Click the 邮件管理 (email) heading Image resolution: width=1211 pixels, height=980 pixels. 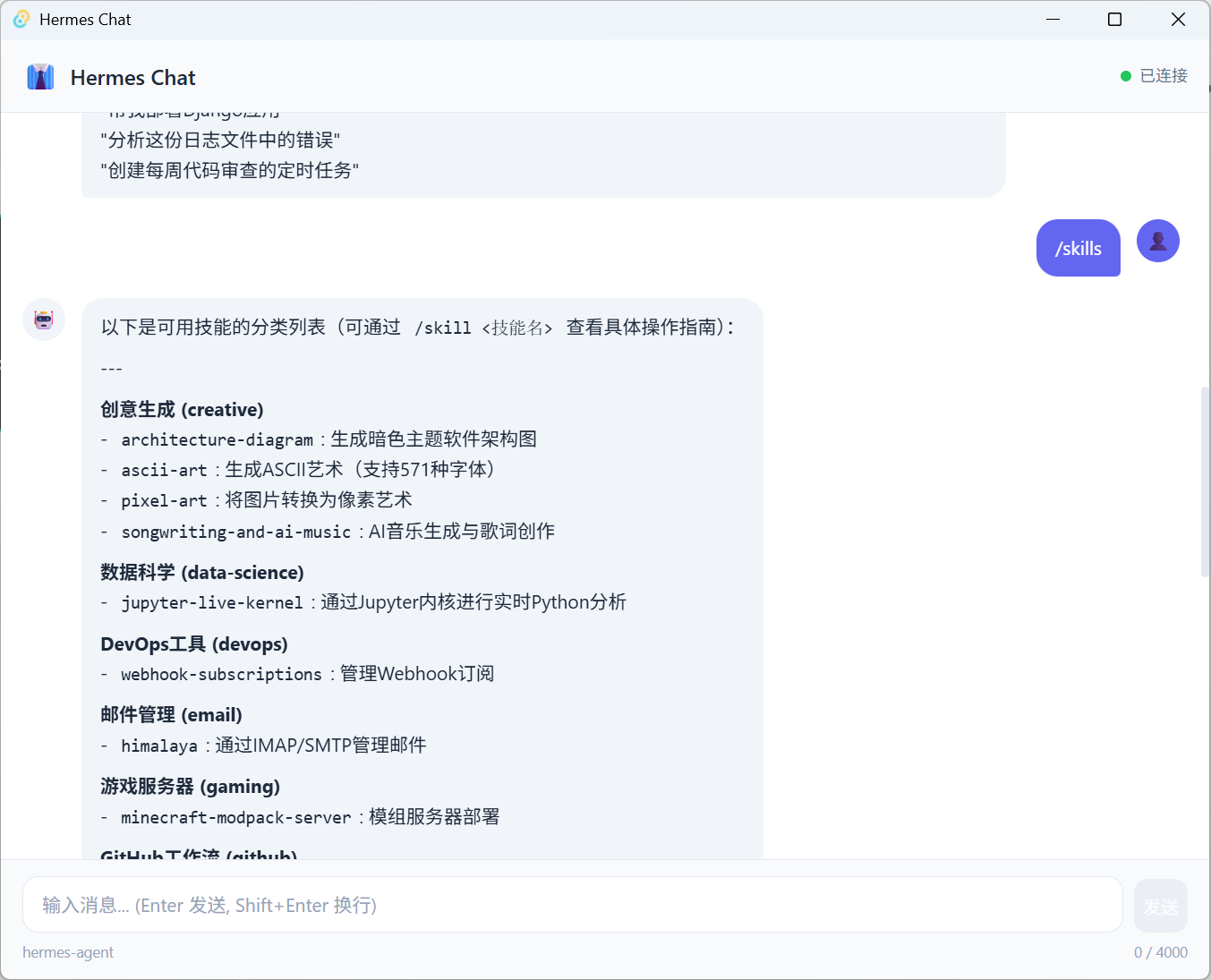point(171,714)
